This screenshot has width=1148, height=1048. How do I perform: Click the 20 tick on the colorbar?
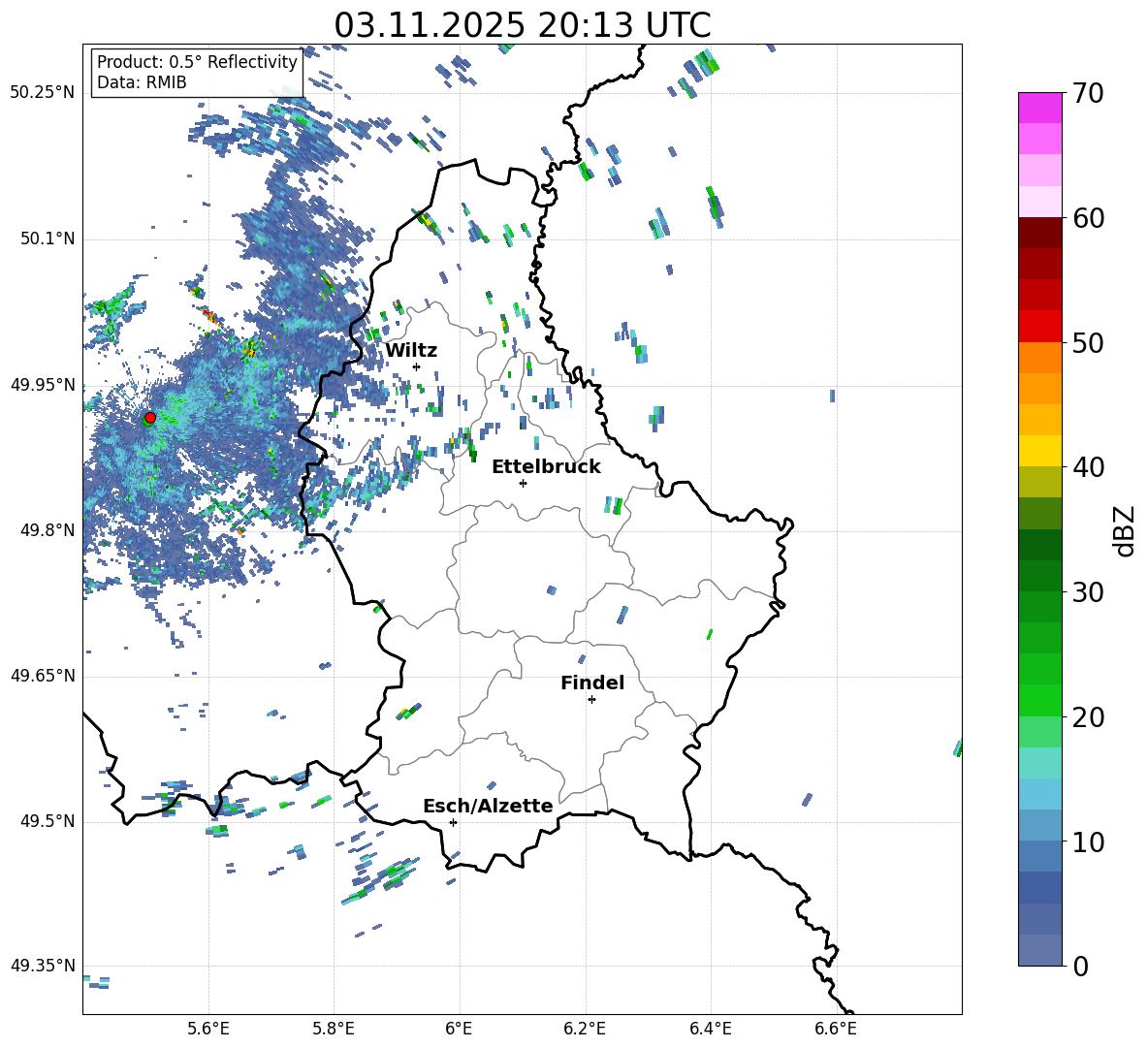1087,717
